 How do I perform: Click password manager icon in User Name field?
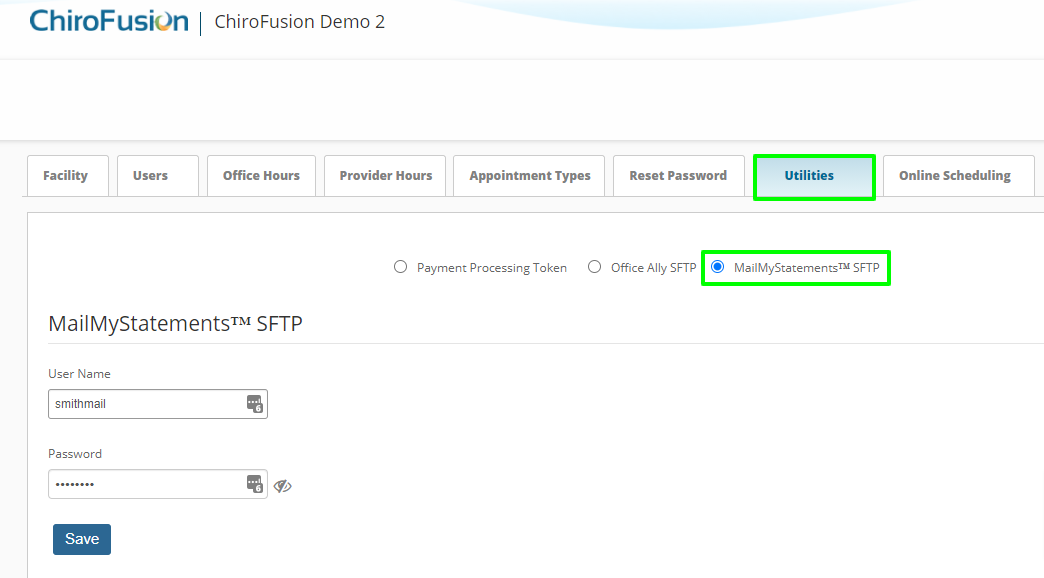point(254,404)
